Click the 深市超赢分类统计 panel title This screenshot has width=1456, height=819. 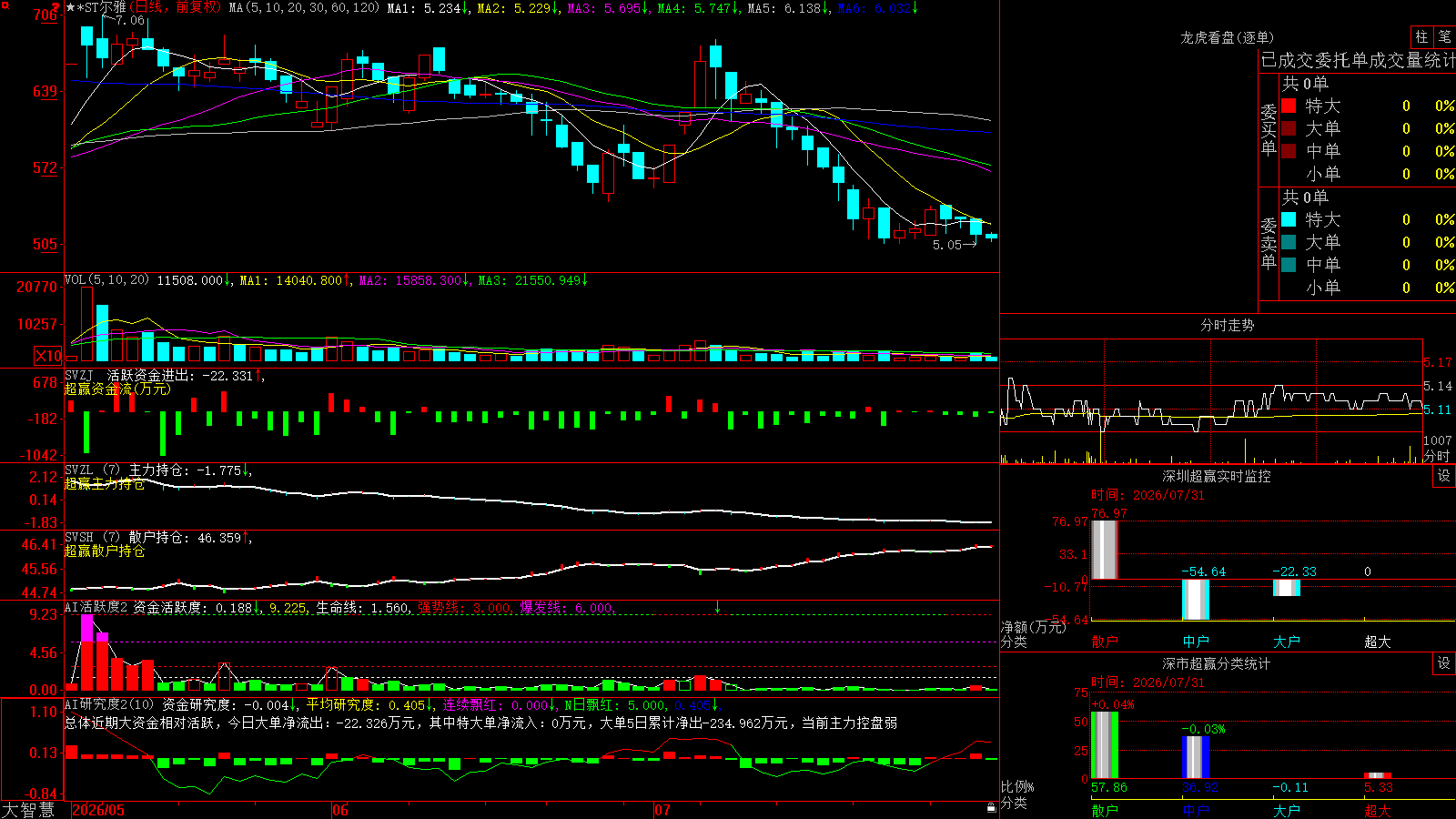coord(1217,663)
